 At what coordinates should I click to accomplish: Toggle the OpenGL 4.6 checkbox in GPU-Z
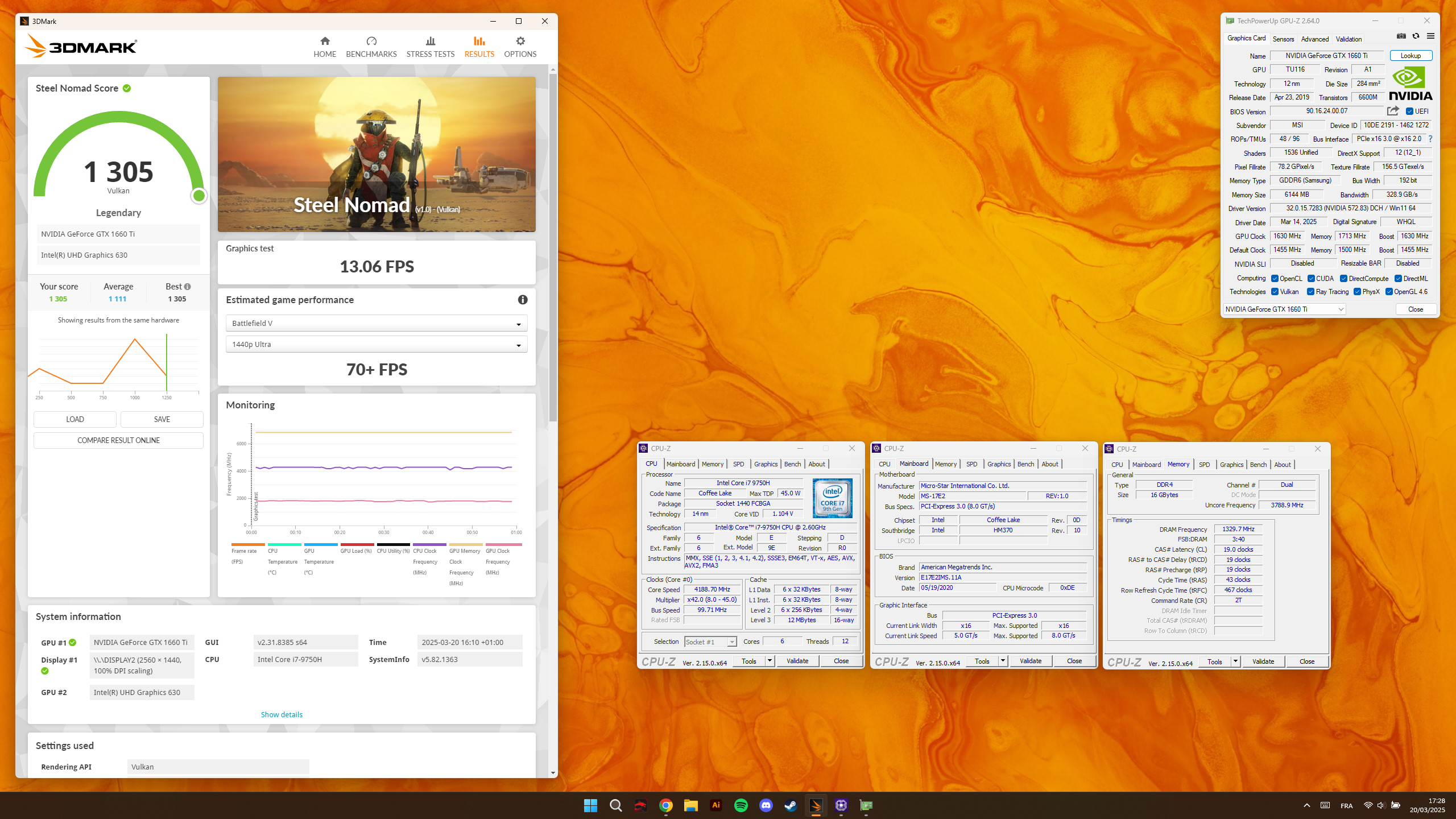tap(1389, 292)
